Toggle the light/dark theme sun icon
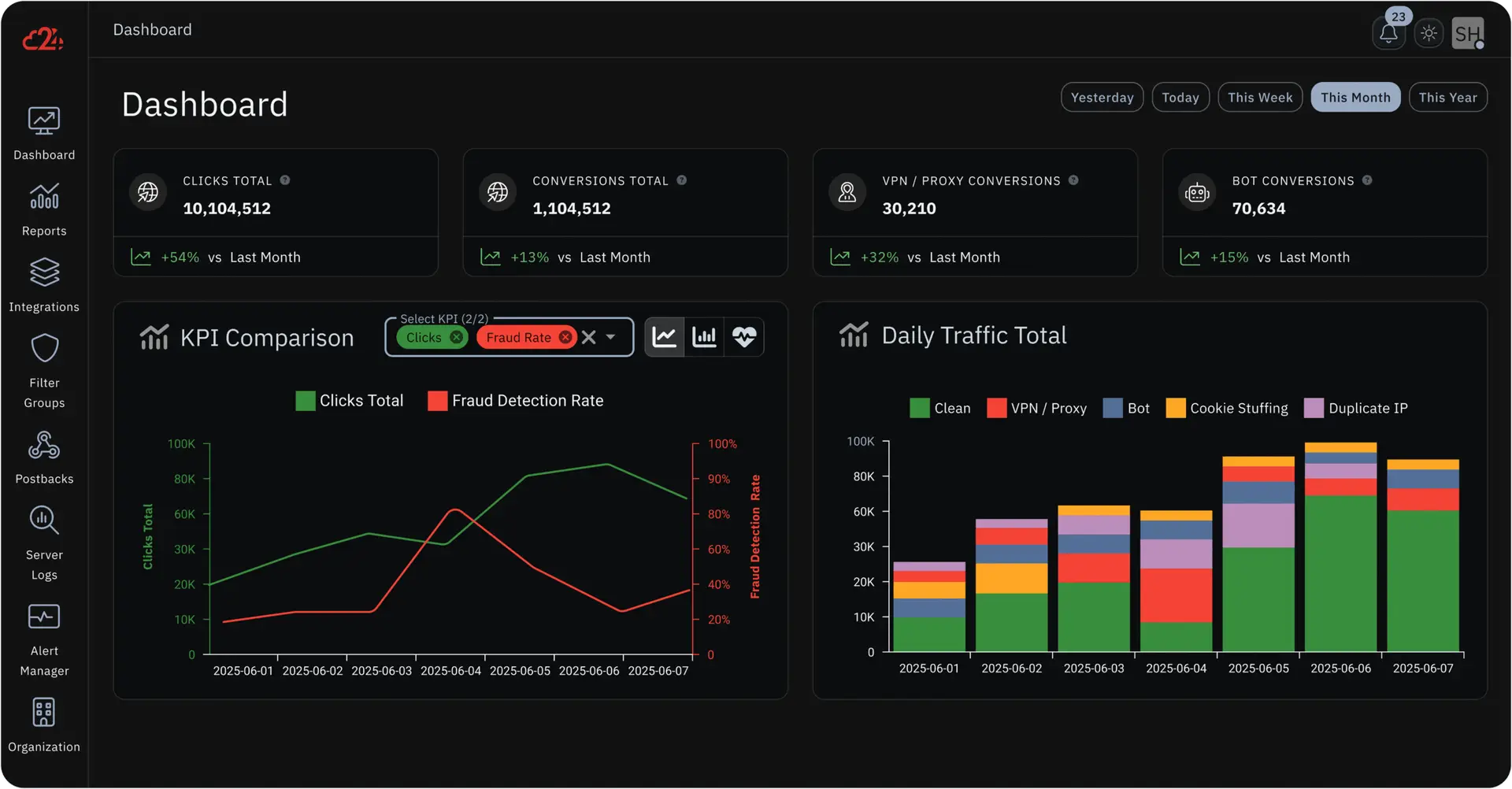The width and height of the screenshot is (1512, 789). point(1429,34)
